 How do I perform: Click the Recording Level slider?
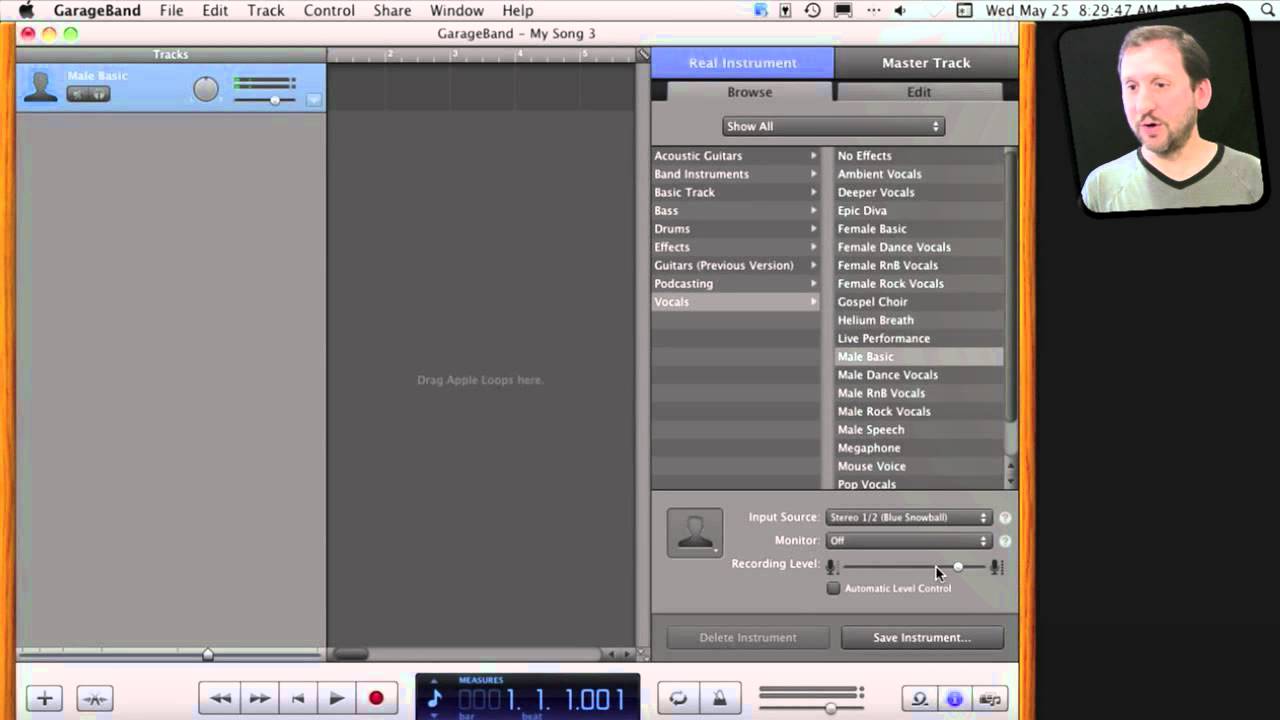click(x=914, y=567)
